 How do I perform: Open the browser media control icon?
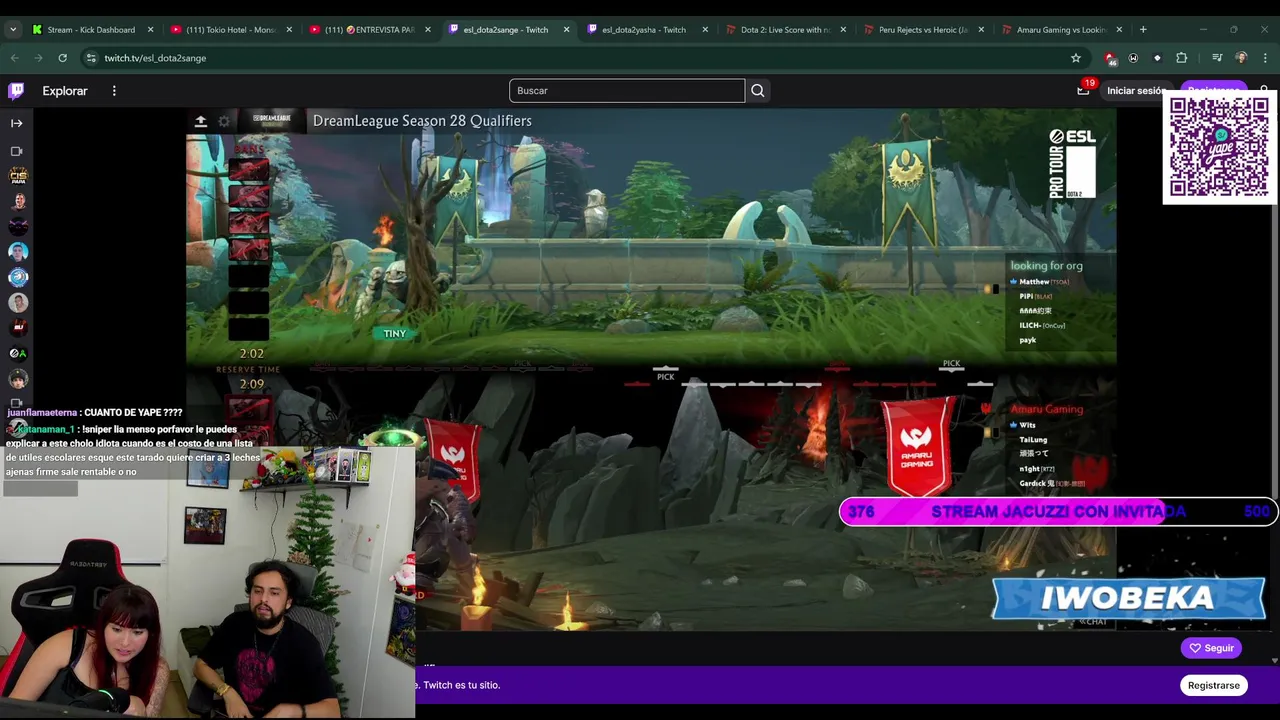pos(1217,58)
